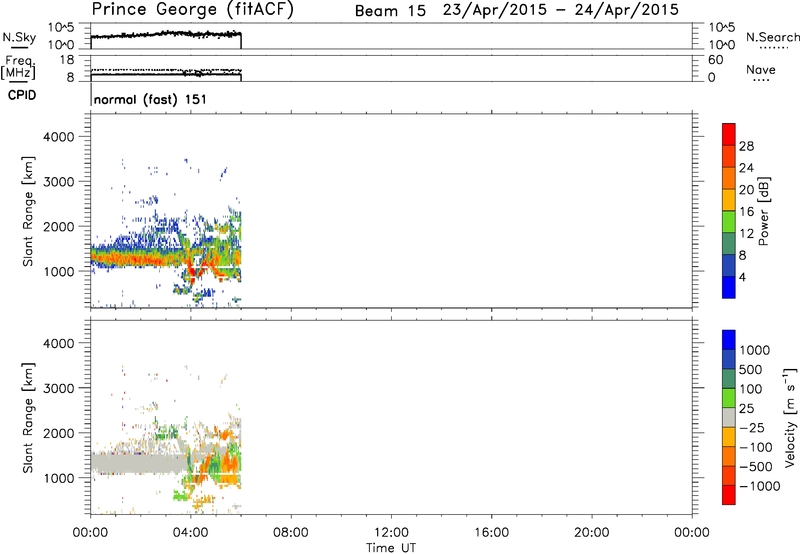Viewport: 800px width, 554px height.
Task: Click the "-100" Velocity colorbar value
Action: coord(756,447)
